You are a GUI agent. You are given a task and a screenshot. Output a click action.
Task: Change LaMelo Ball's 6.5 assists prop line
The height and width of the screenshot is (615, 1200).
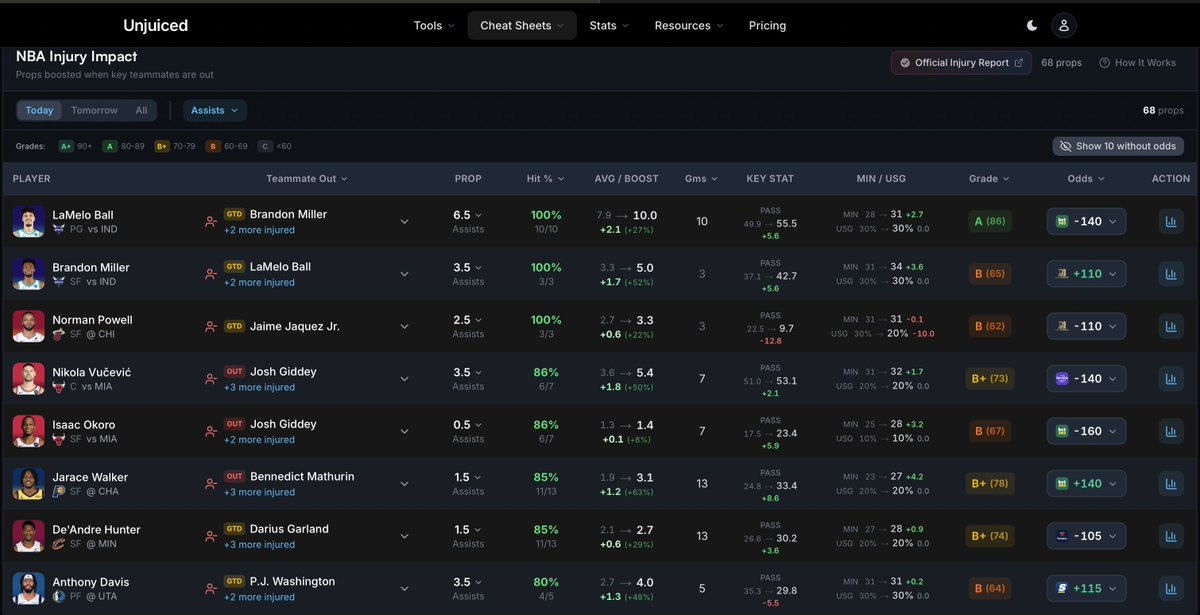(468, 215)
